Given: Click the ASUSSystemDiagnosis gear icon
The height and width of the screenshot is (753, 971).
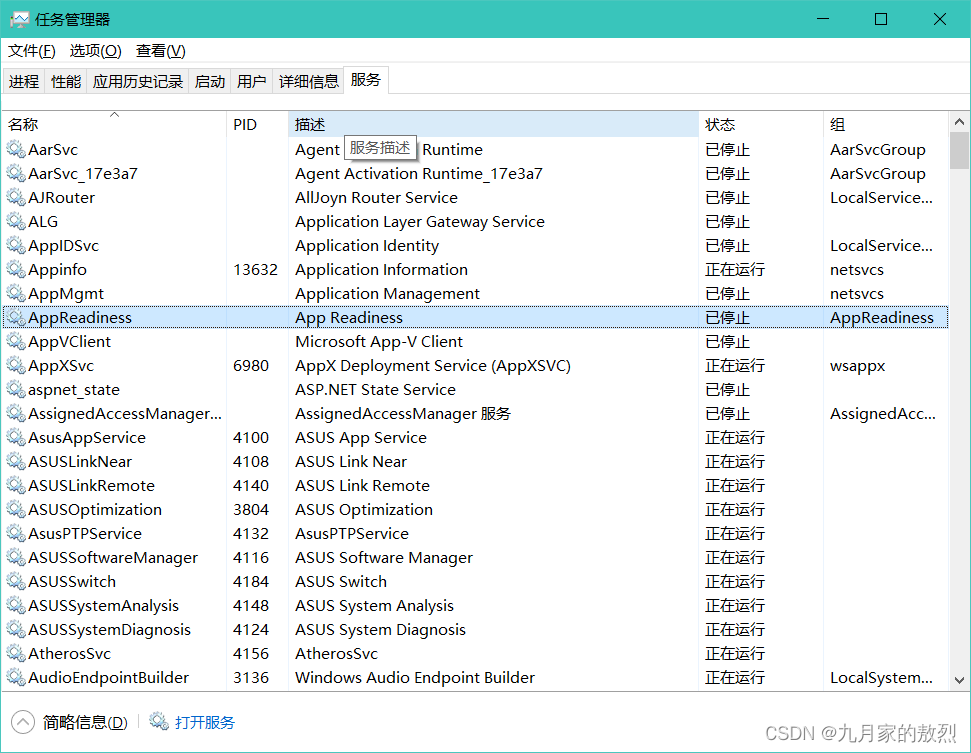Looking at the screenshot, I should pos(16,629).
